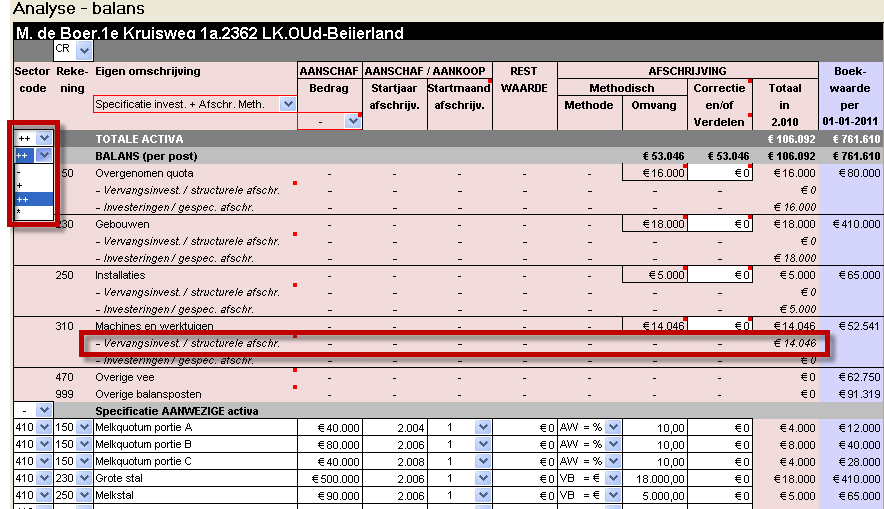Pick the highlighted '++' option in the list
The width and height of the screenshot is (884, 509).
click(x=22, y=199)
